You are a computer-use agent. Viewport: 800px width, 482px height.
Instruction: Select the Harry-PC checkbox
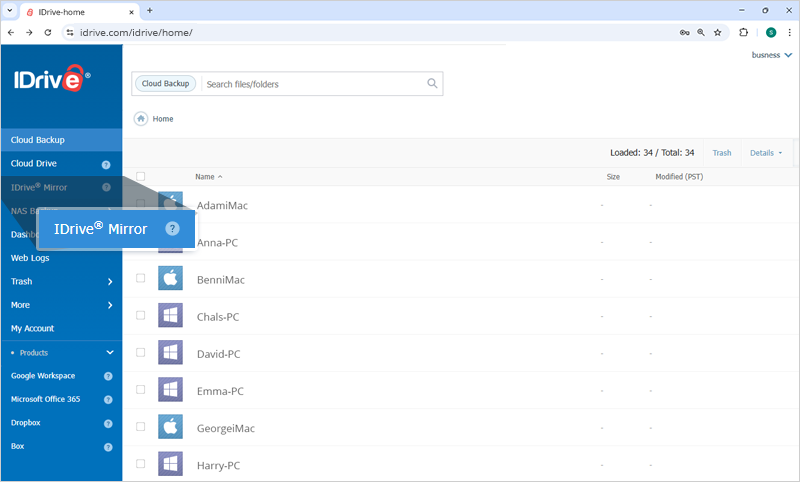click(x=141, y=464)
